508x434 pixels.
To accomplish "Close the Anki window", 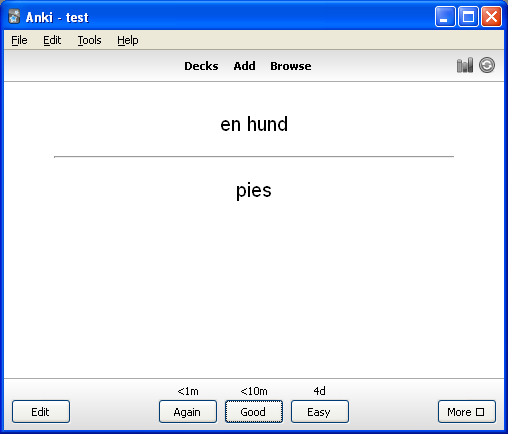I will coord(491,16).
